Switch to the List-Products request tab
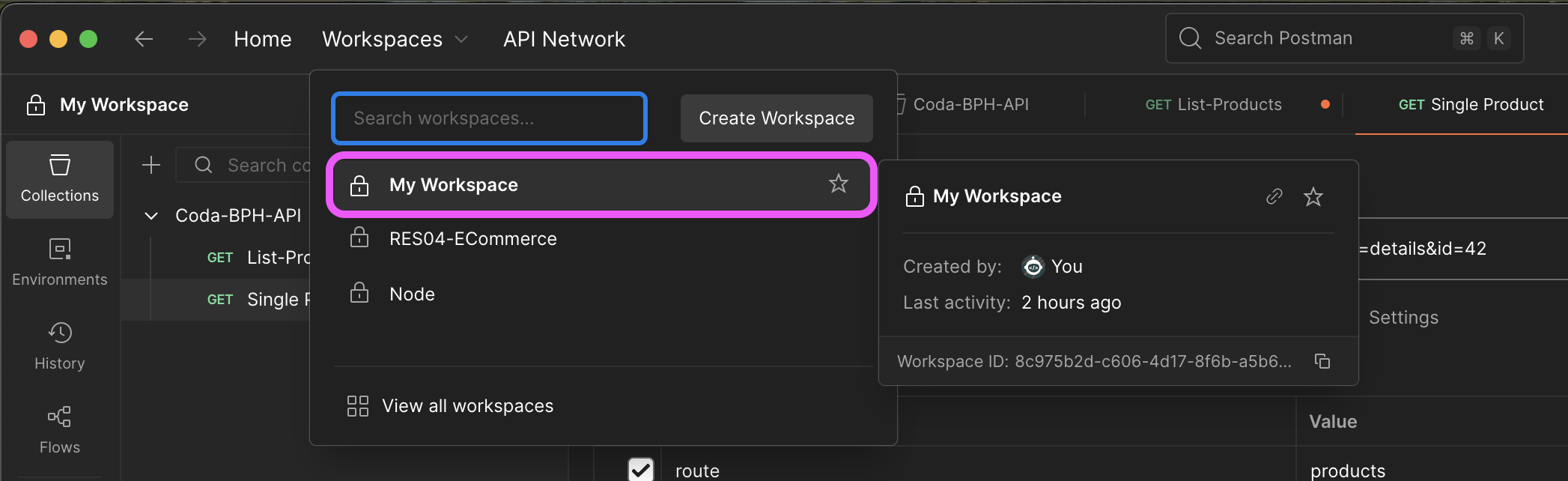The width and height of the screenshot is (1568, 481). click(x=1213, y=105)
